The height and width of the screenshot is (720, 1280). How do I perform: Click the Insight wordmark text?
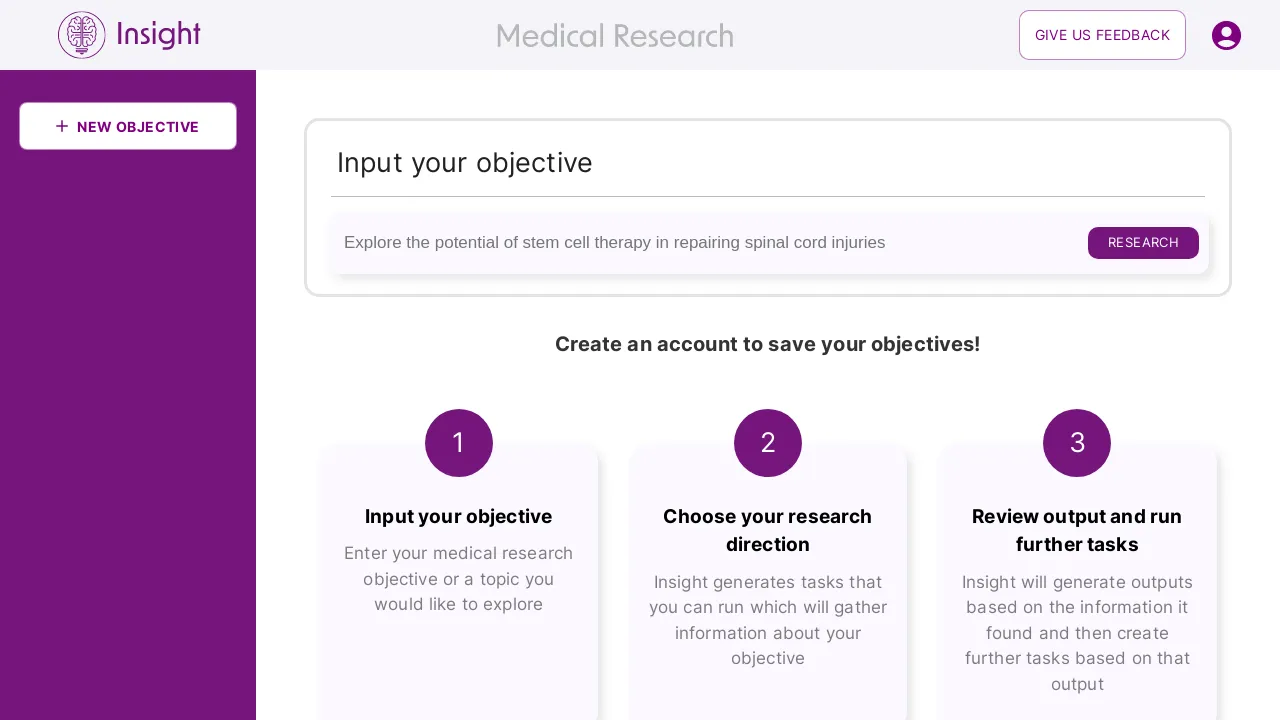pos(159,35)
